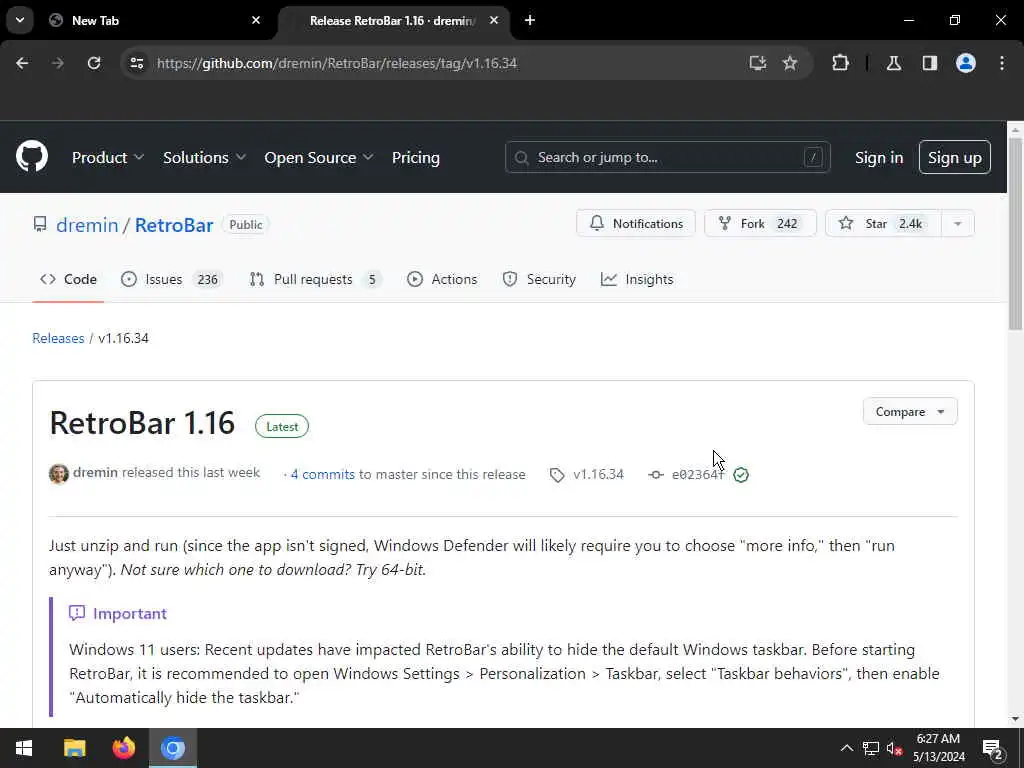
Task: Open the RetroBar repository link
Action: tap(174, 225)
